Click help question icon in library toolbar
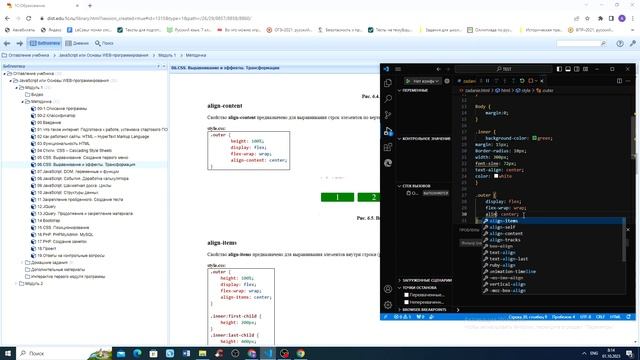Viewport: 640px width, 360px height. pyautogui.click(x=620, y=43)
